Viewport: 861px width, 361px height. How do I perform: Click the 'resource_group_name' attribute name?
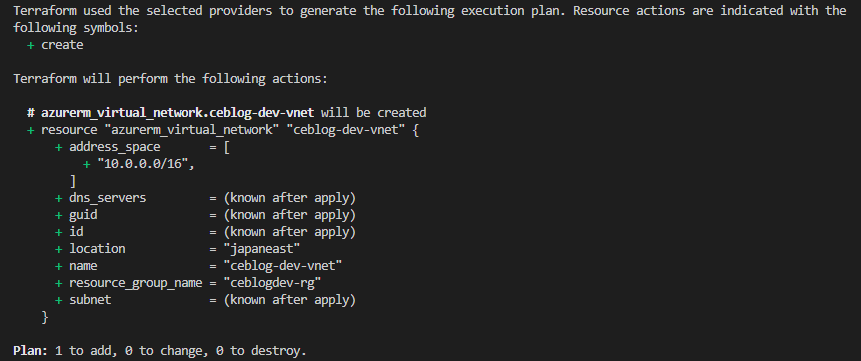pyautogui.click(x=136, y=283)
